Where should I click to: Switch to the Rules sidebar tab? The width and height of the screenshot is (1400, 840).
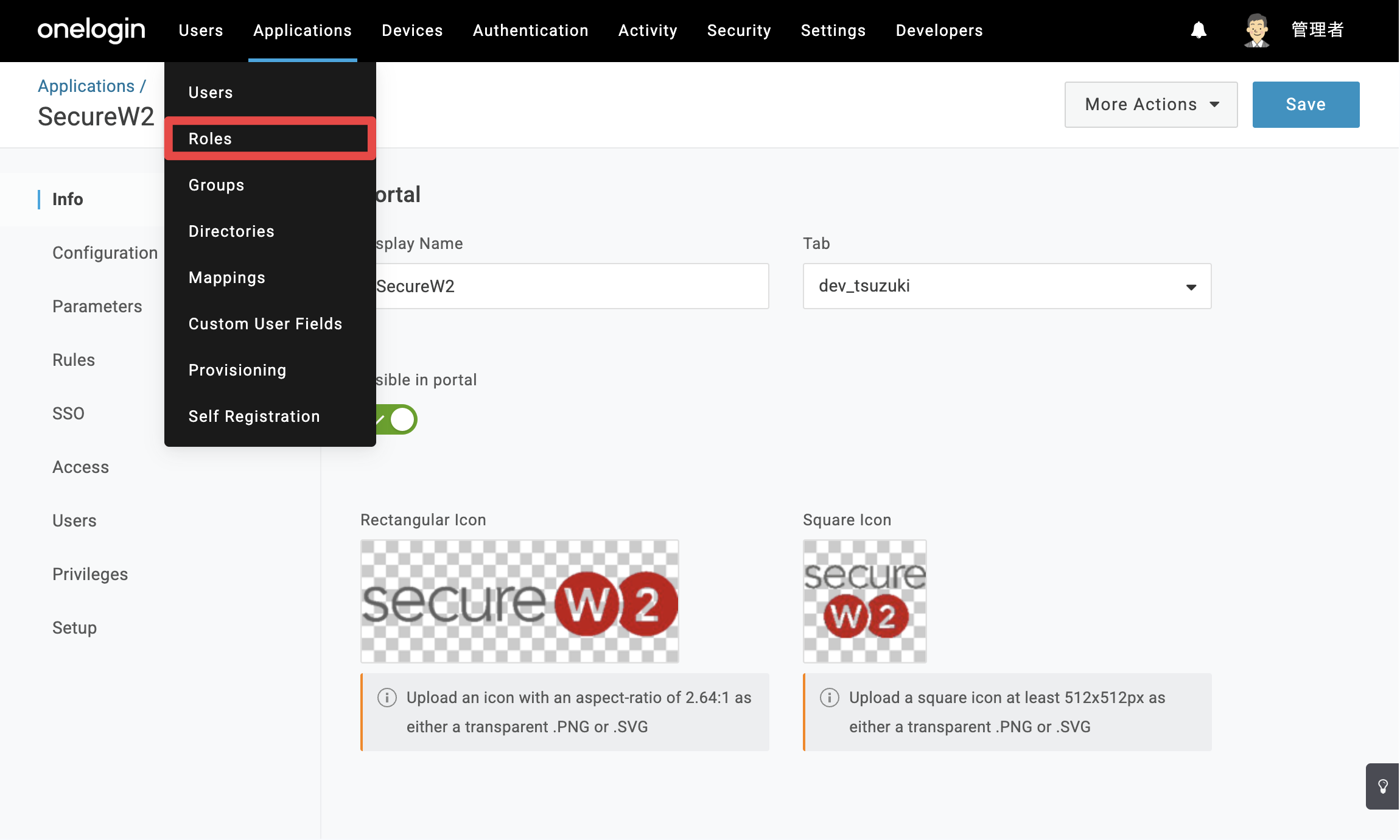(x=74, y=360)
